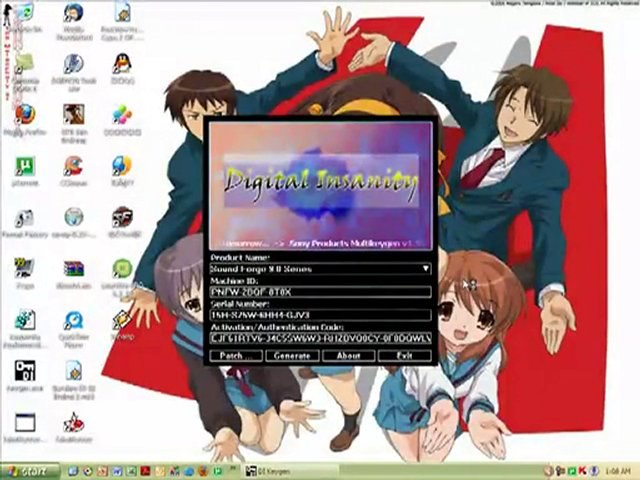
Task: Open the GTA San Andreas desktop icon
Action: pos(74,115)
